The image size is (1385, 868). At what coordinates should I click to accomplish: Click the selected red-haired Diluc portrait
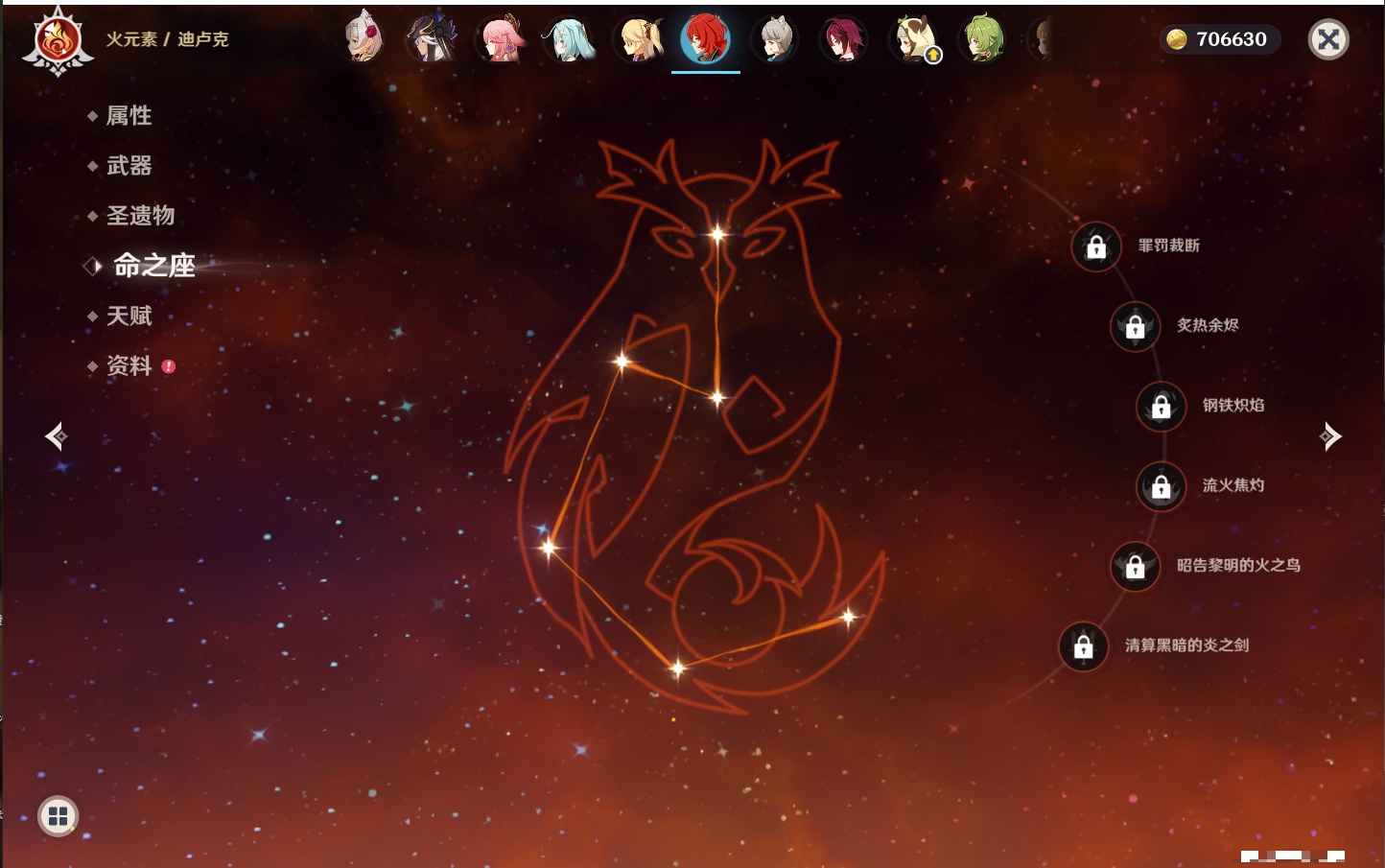click(706, 38)
